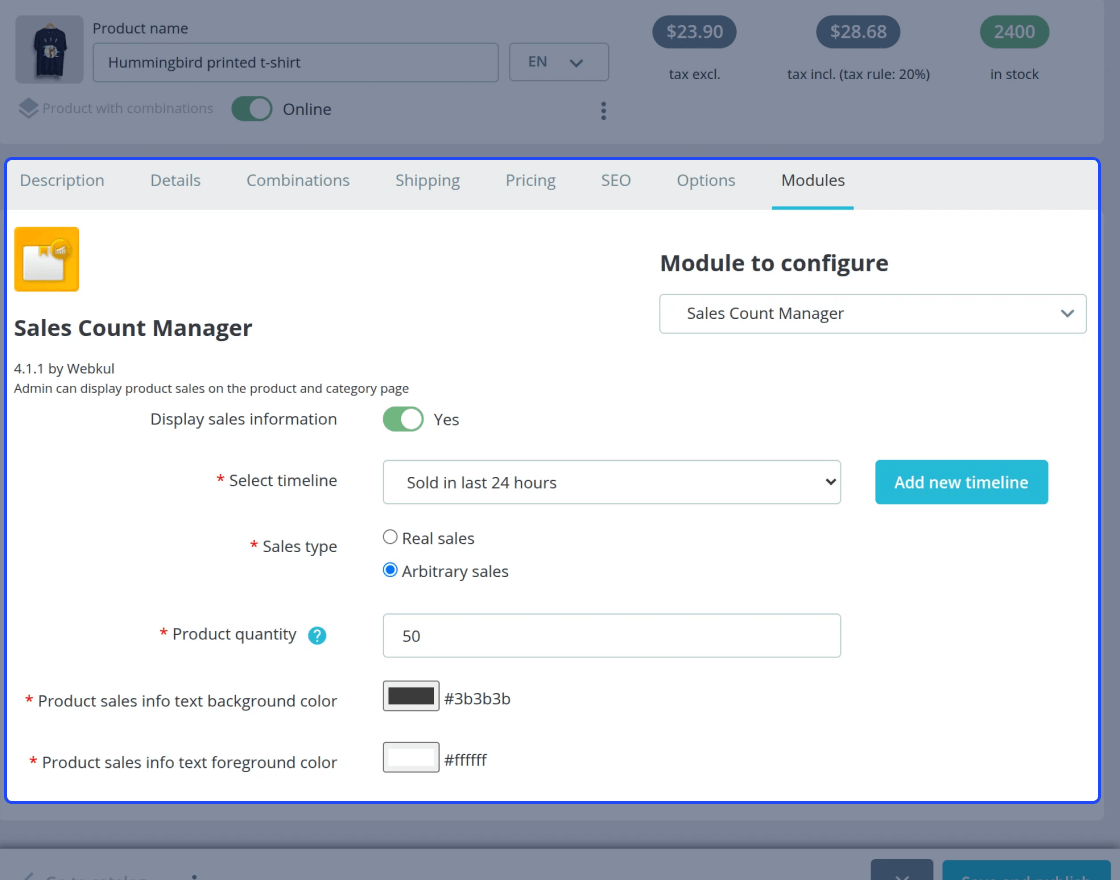1120x880 pixels.
Task: Click the Product name input field
Action: (x=296, y=62)
